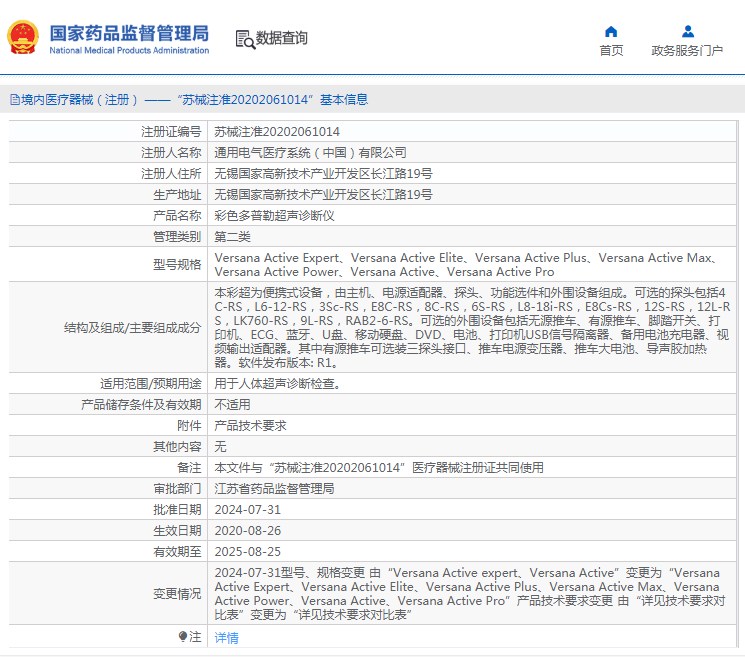Click 国家药品监督管理局 title

(129, 33)
